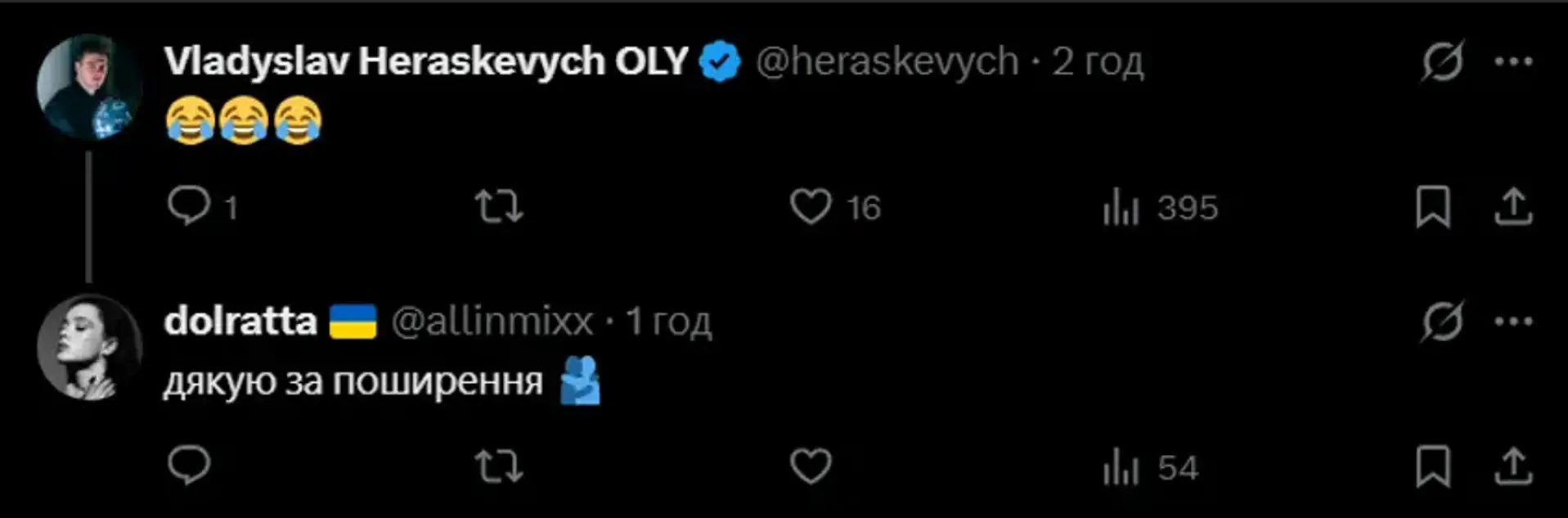
Task: Reply to dolratta's tweet
Action: 189,466
